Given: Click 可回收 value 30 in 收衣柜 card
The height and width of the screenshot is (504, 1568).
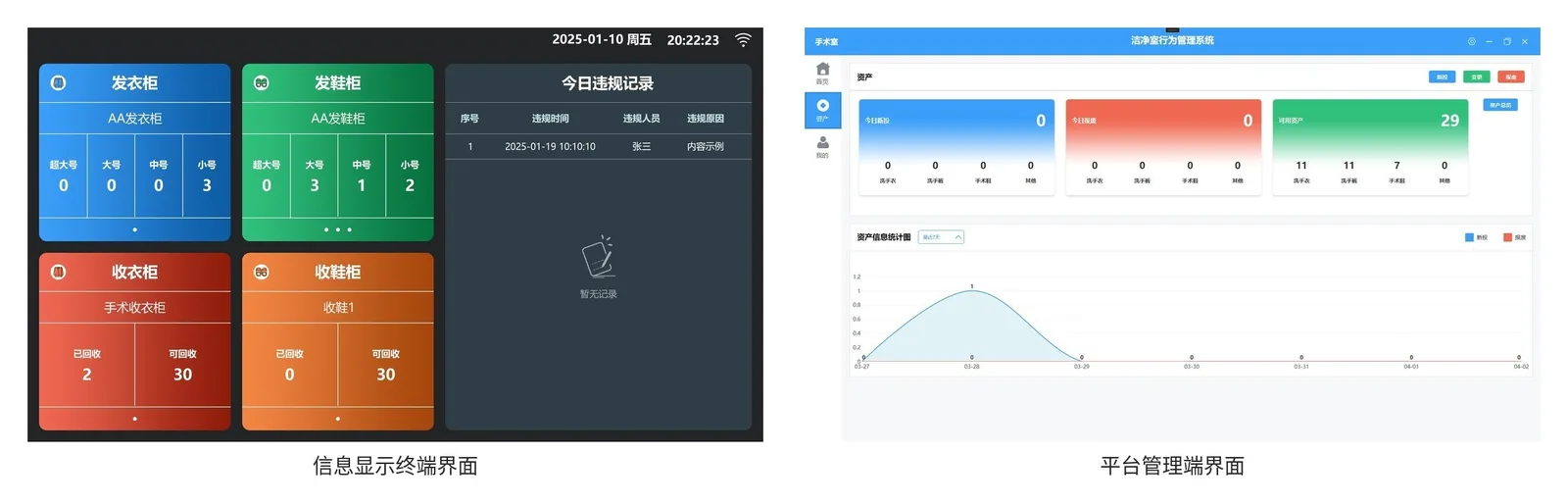Looking at the screenshot, I should [183, 375].
